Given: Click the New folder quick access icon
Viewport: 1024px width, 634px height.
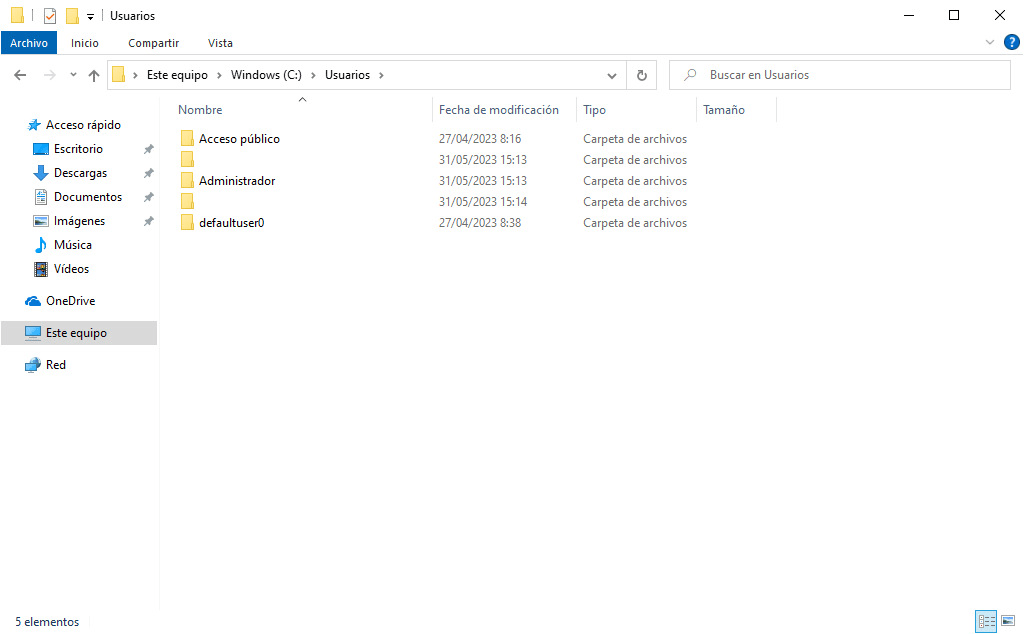Looking at the screenshot, I should pos(72,16).
